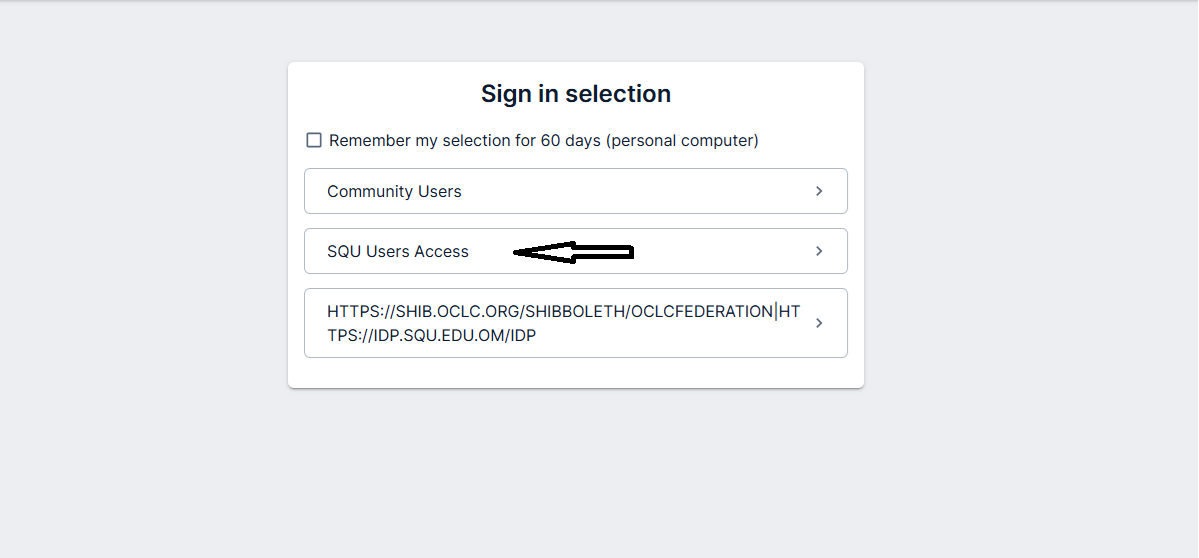This screenshot has width=1199, height=558.
Task: Click the "Sign in selection" heading
Action: point(575,94)
